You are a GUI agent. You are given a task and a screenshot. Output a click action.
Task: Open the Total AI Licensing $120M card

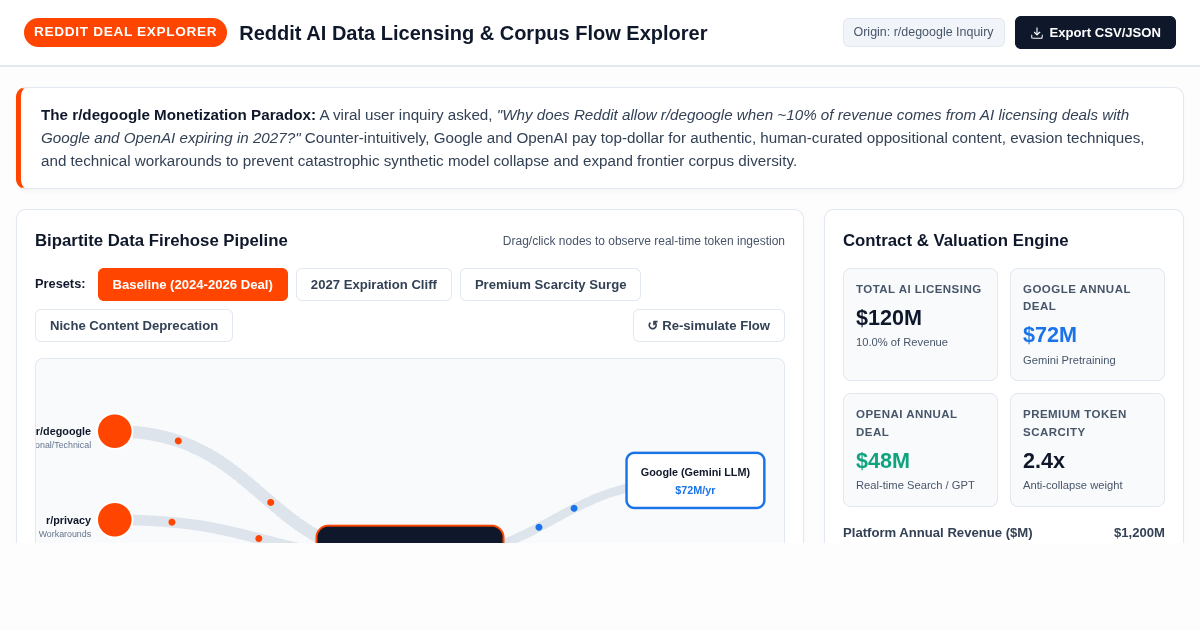920,324
